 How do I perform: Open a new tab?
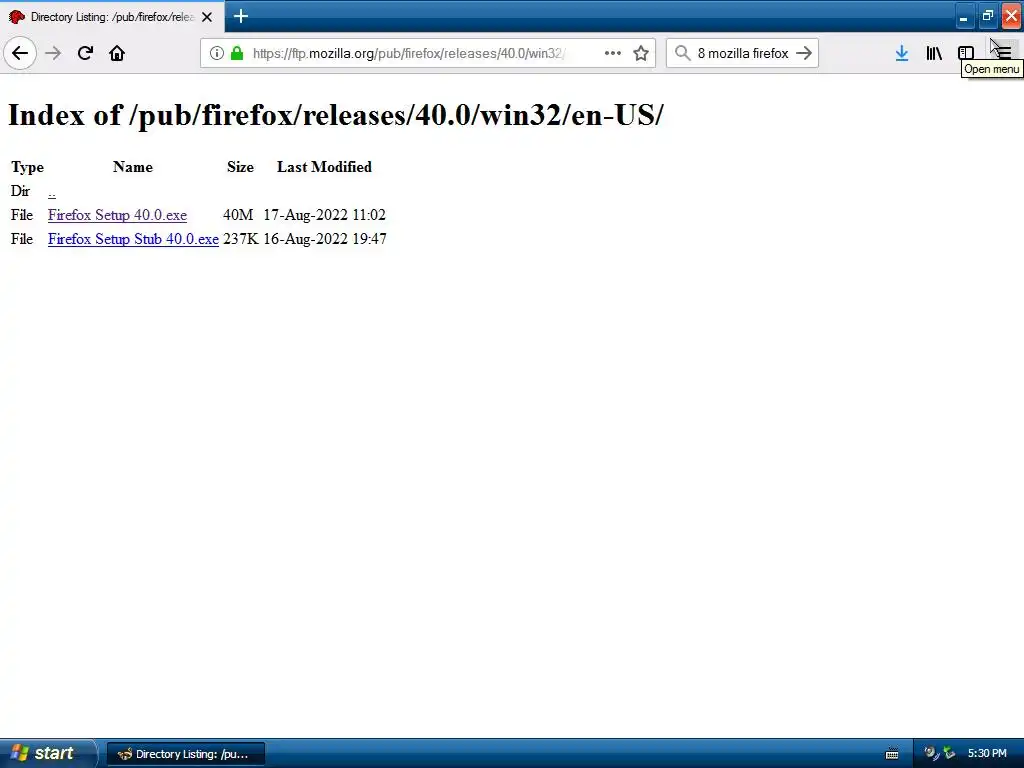click(241, 16)
